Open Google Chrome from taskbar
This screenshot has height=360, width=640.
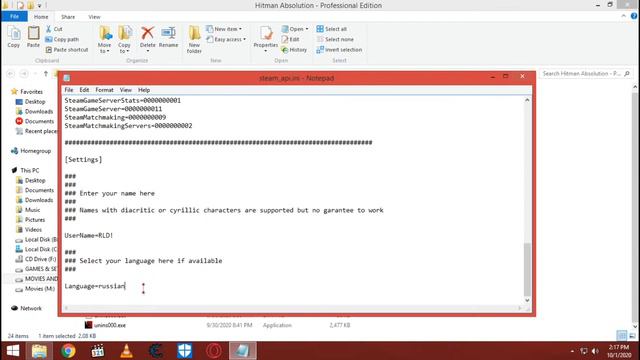[x=68, y=351]
